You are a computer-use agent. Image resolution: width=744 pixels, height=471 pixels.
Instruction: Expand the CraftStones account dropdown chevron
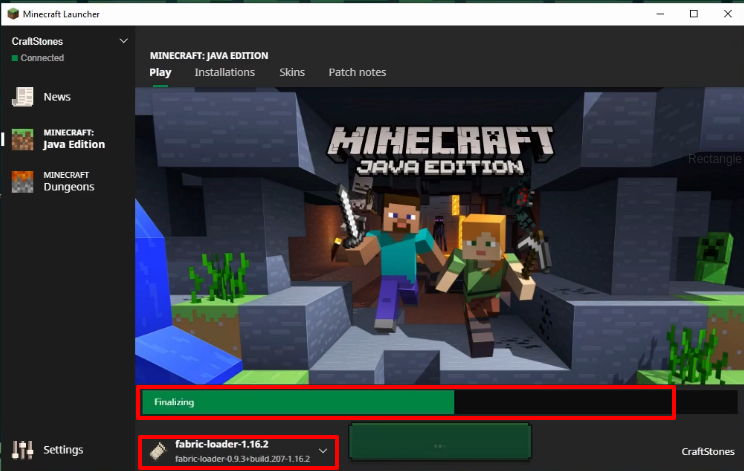(123, 41)
